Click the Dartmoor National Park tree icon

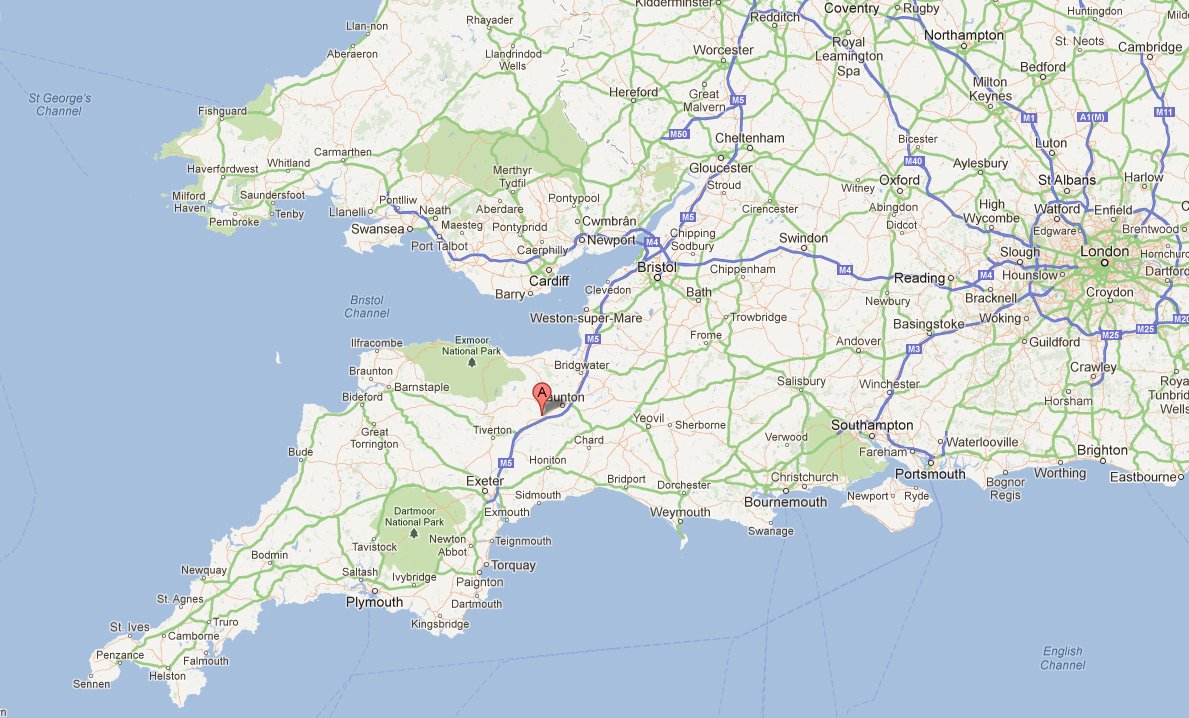(413, 534)
